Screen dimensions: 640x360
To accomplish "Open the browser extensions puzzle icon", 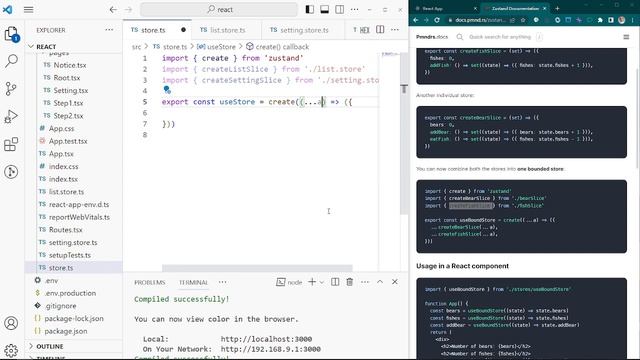I will pos(600,20).
